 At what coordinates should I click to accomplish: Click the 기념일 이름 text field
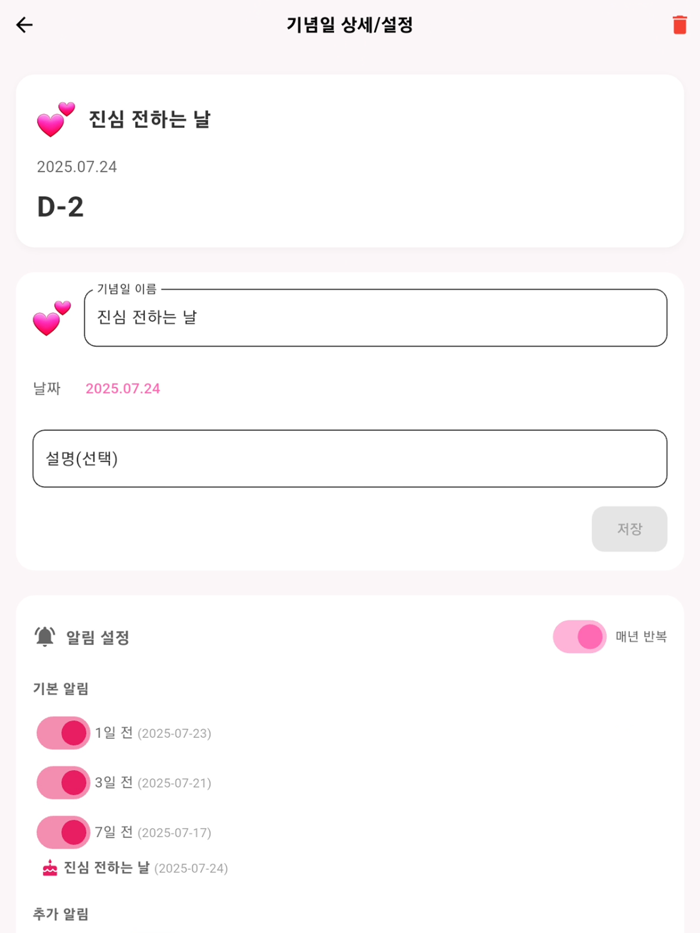(375, 317)
